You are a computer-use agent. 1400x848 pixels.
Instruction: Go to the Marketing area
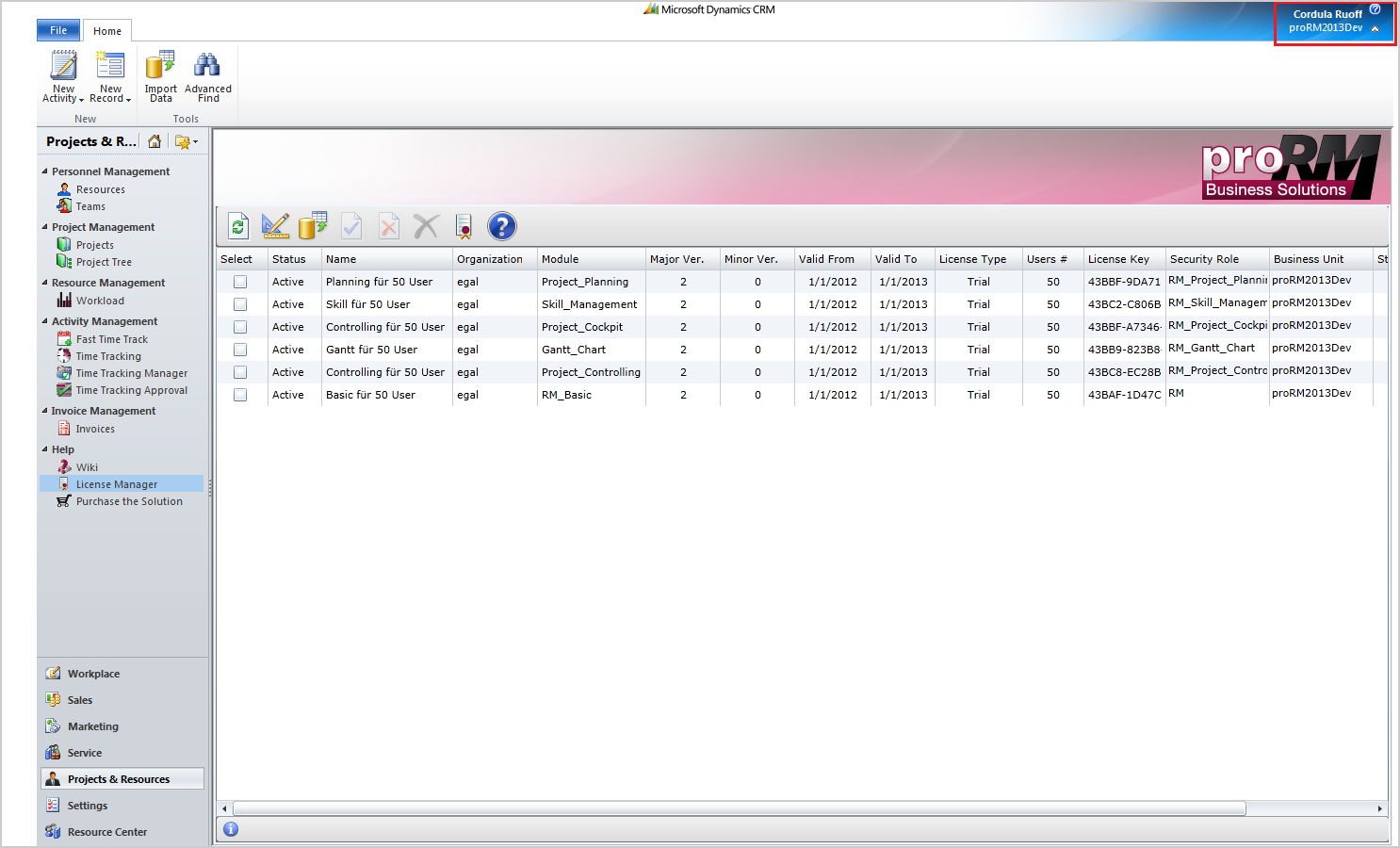point(92,726)
